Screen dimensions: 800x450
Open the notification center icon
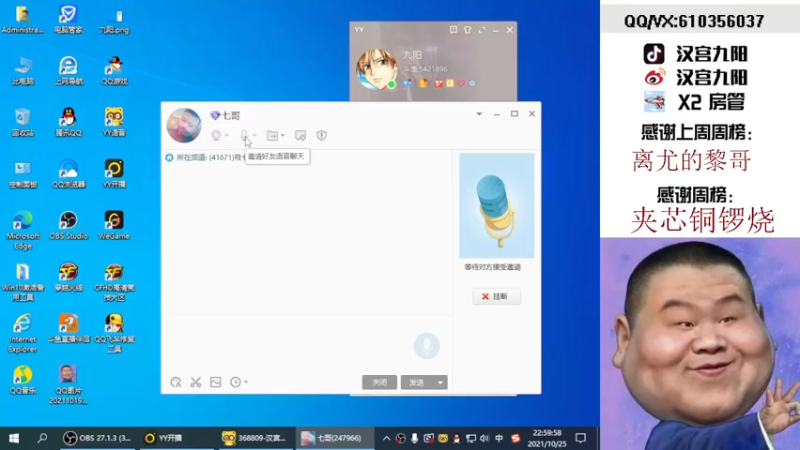tap(581, 438)
